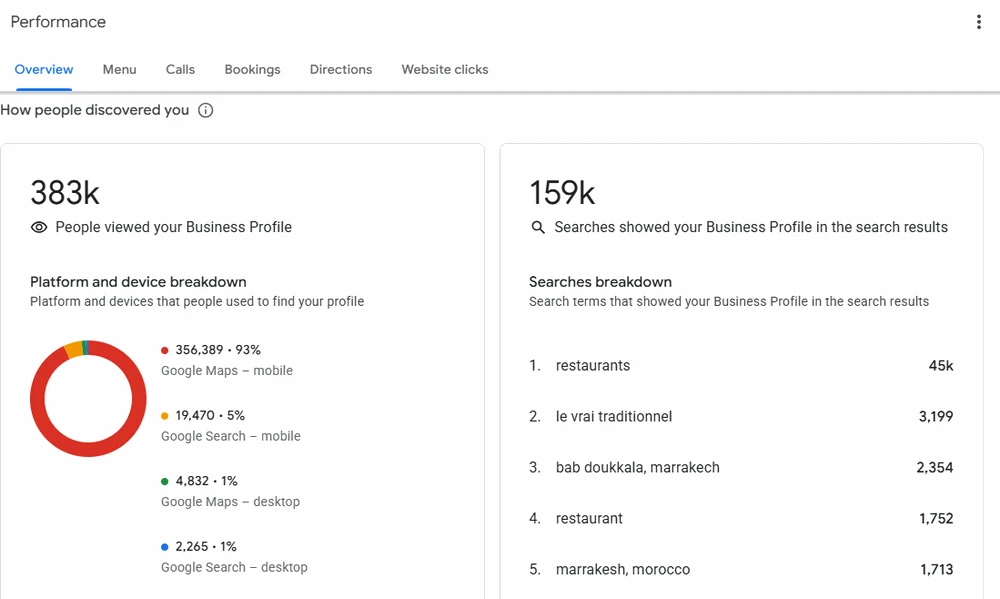Viewport: 1000px width, 599px height.
Task: Click the 383k profile views figure
Action: [65, 193]
